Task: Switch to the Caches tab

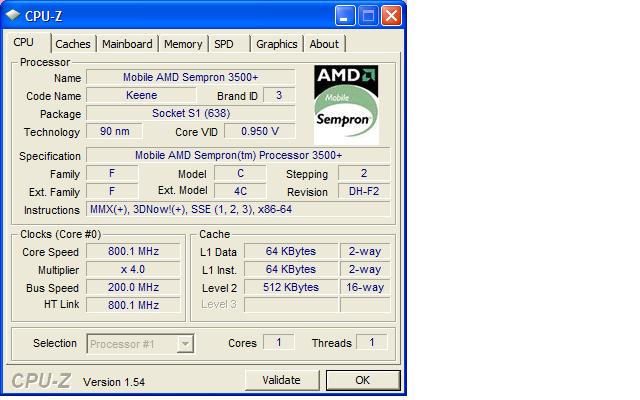Action: click(x=73, y=44)
